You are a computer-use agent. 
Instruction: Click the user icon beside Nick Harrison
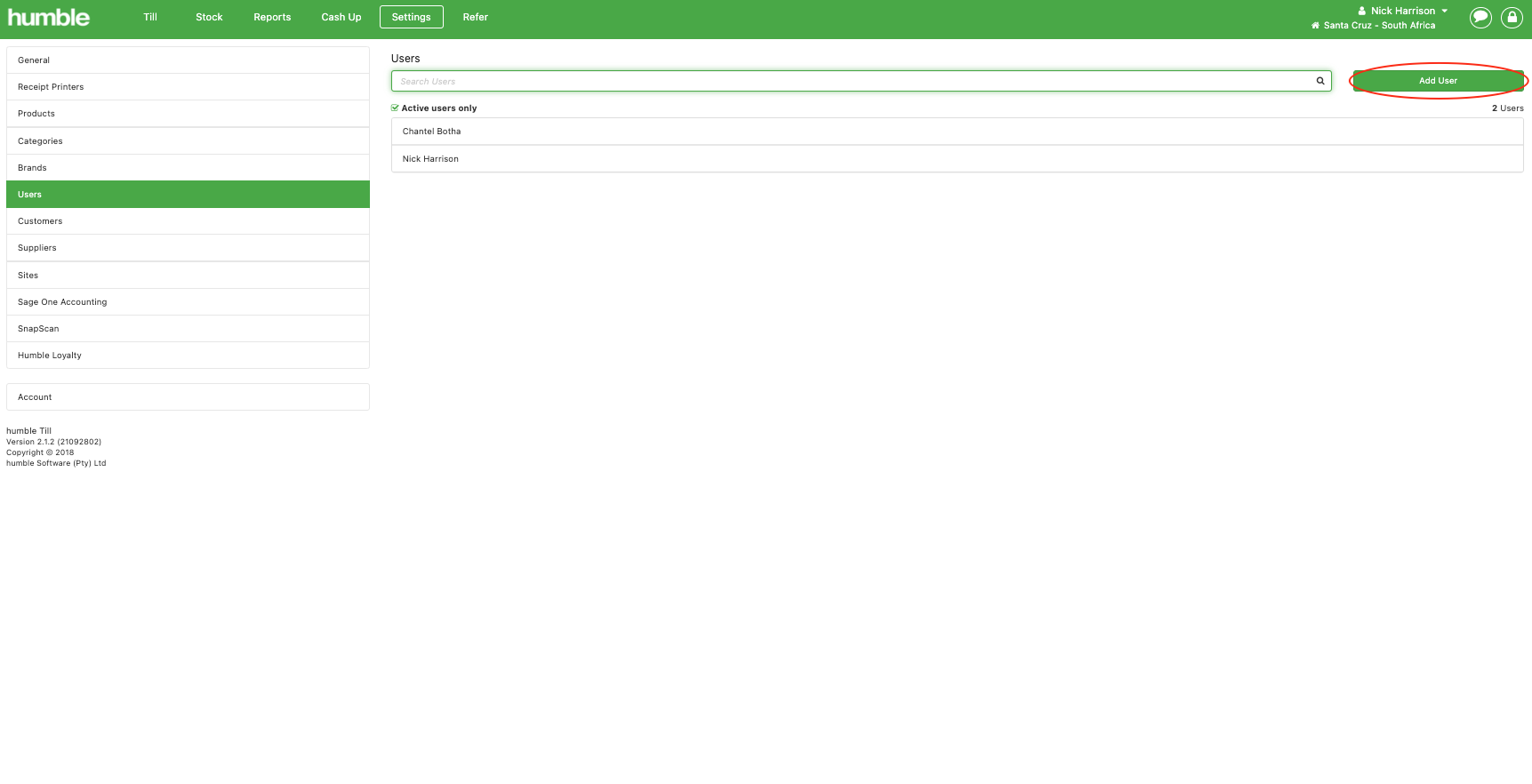click(x=1362, y=11)
